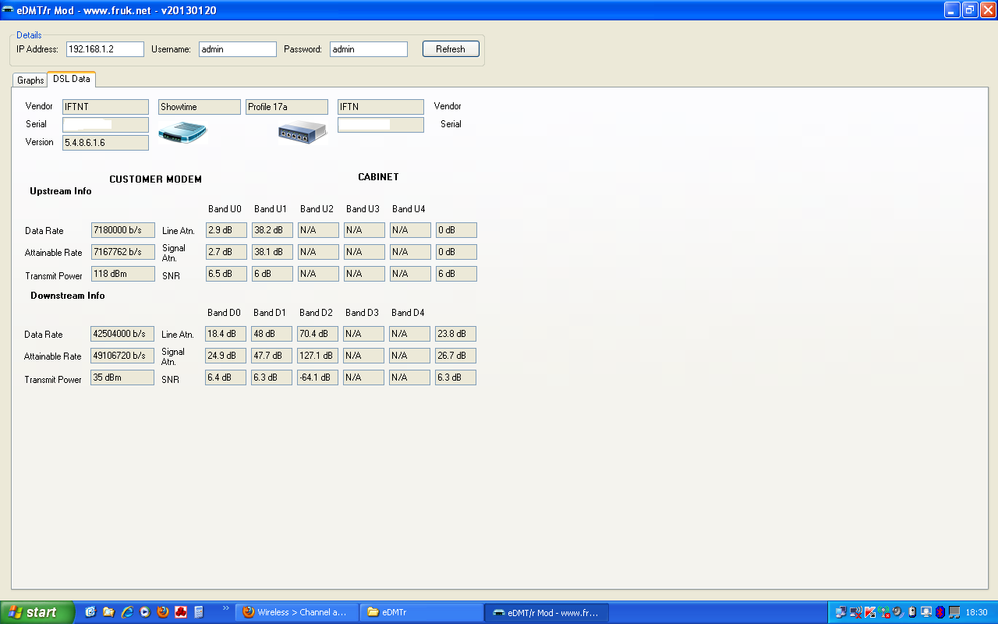The height and width of the screenshot is (624, 998).
Task: Click the eDMT/r app icon in title bar
Action: [x=8, y=10]
